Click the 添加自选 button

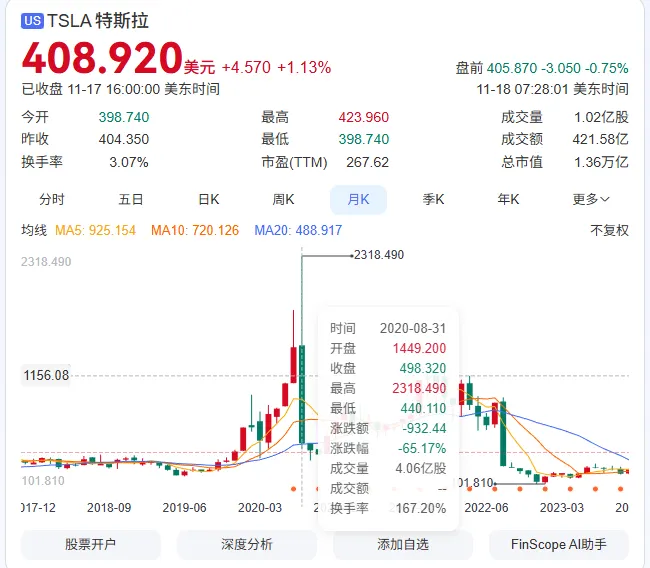click(x=403, y=544)
